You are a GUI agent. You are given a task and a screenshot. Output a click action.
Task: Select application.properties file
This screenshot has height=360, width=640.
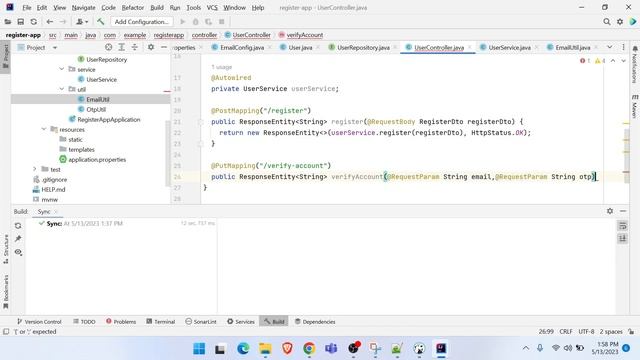[97, 160]
